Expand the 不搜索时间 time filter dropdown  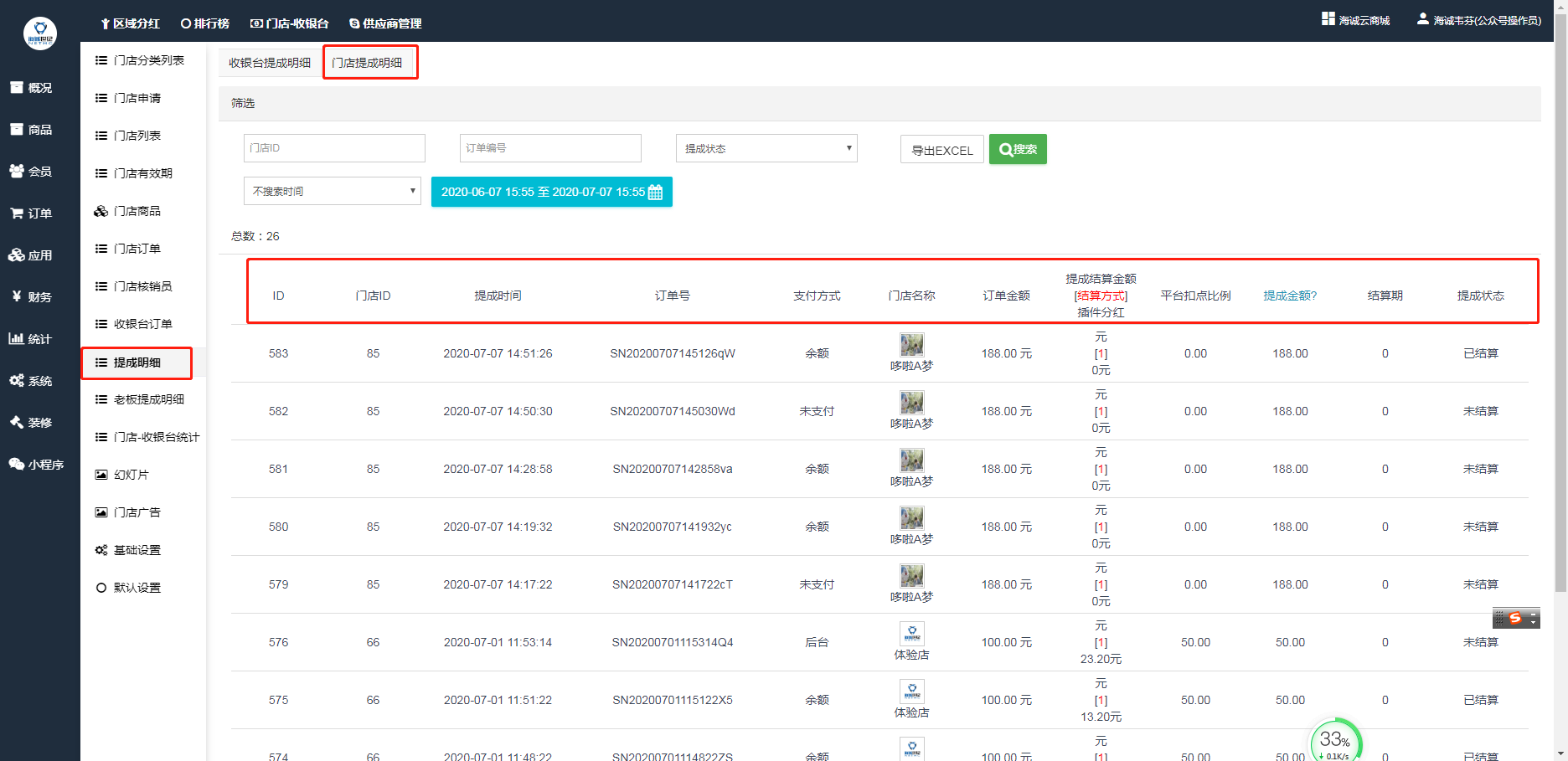click(332, 191)
